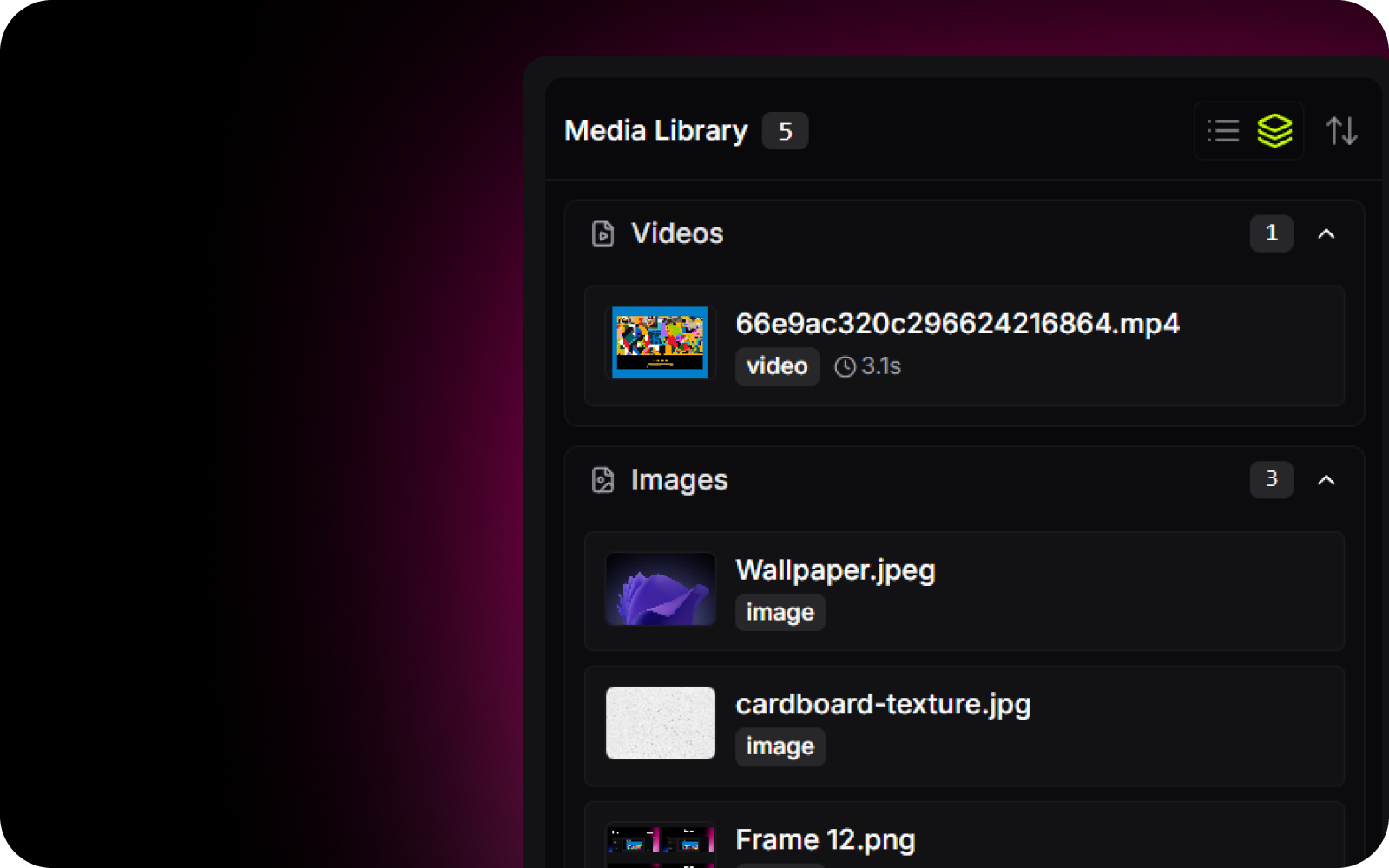
Task: Open cardboard-texture.jpg file name
Action: 883,704
